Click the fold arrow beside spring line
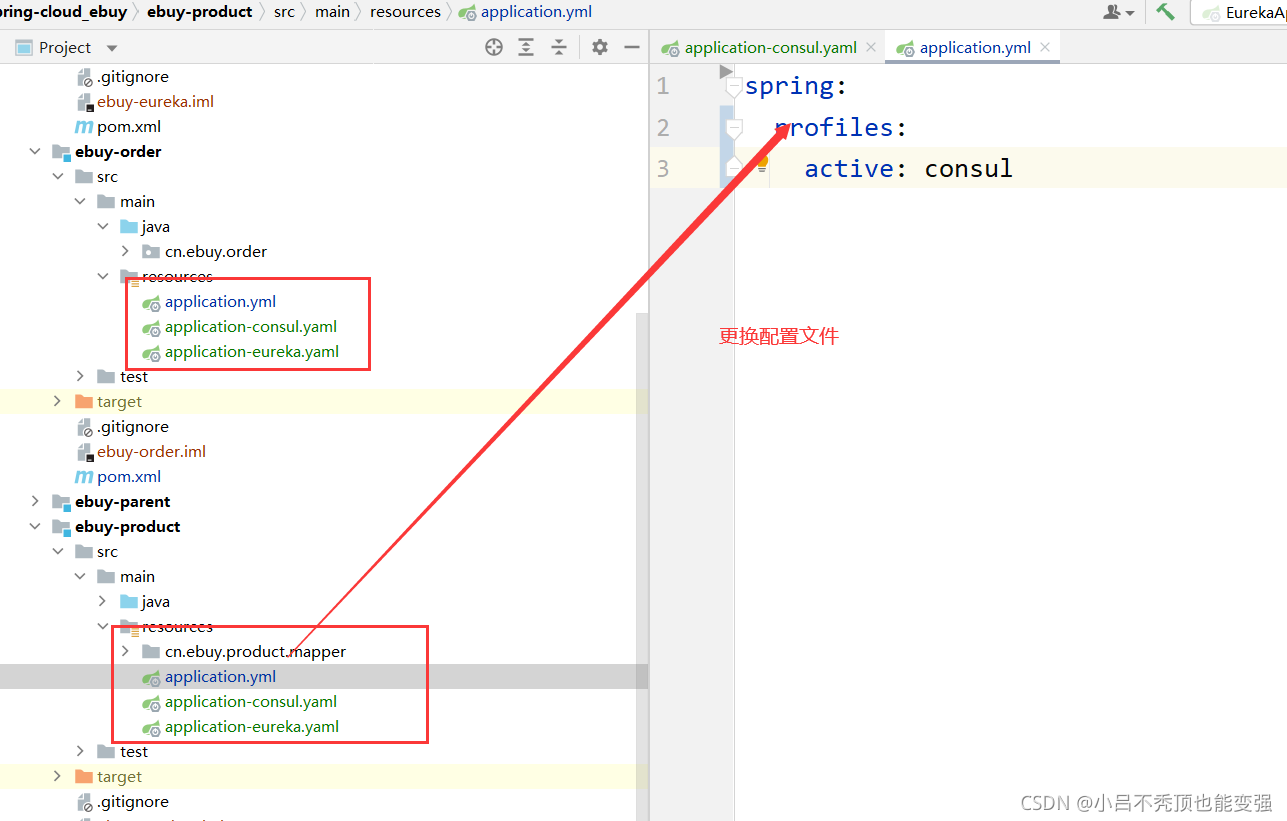 [734, 87]
